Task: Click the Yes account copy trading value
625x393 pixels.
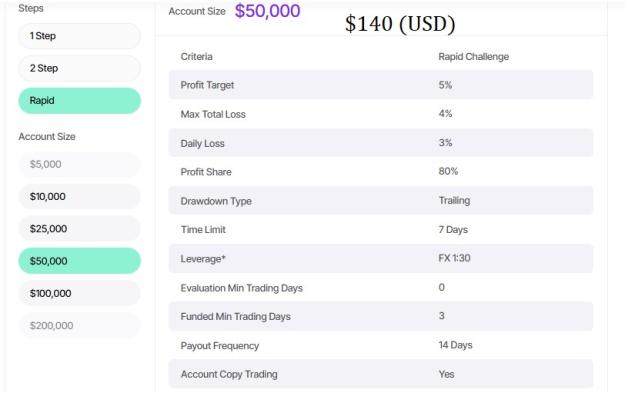Action: point(446,374)
